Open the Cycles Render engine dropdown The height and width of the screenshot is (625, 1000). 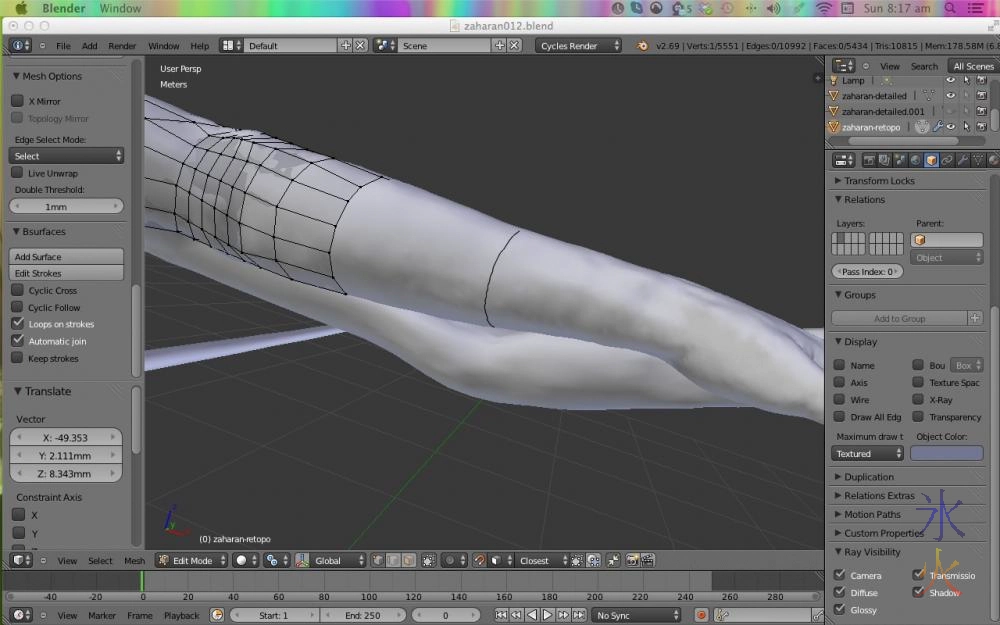pyautogui.click(x=579, y=46)
